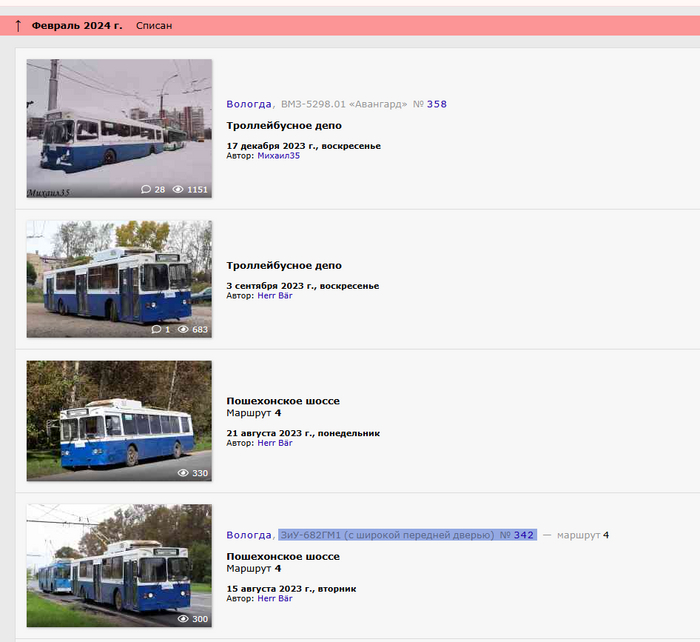Click Маршрут 4 text above 21 августа 2023
Screen dimensions: 700x642
tap(254, 413)
